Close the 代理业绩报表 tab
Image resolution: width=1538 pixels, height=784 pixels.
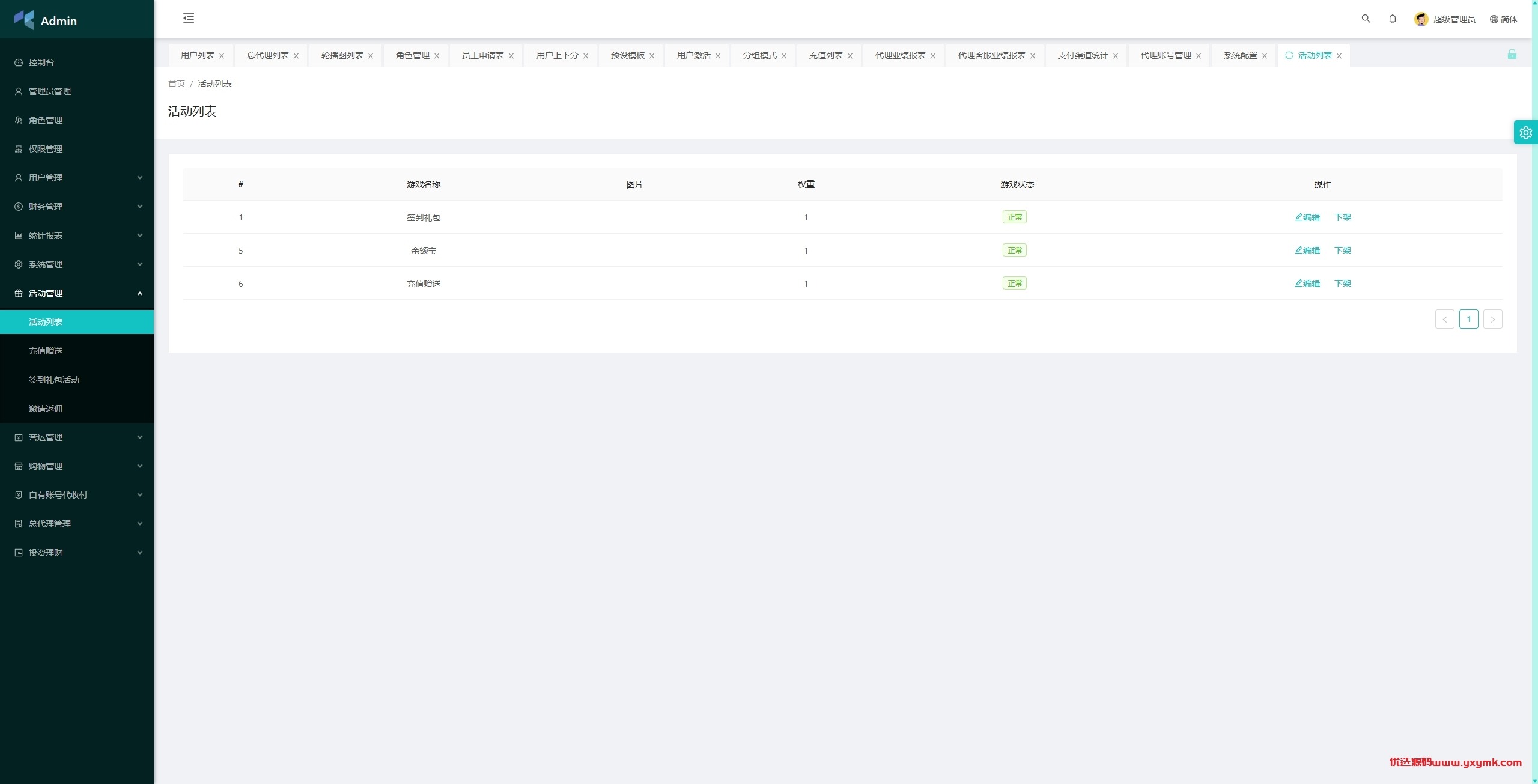click(x=933, y=56)
